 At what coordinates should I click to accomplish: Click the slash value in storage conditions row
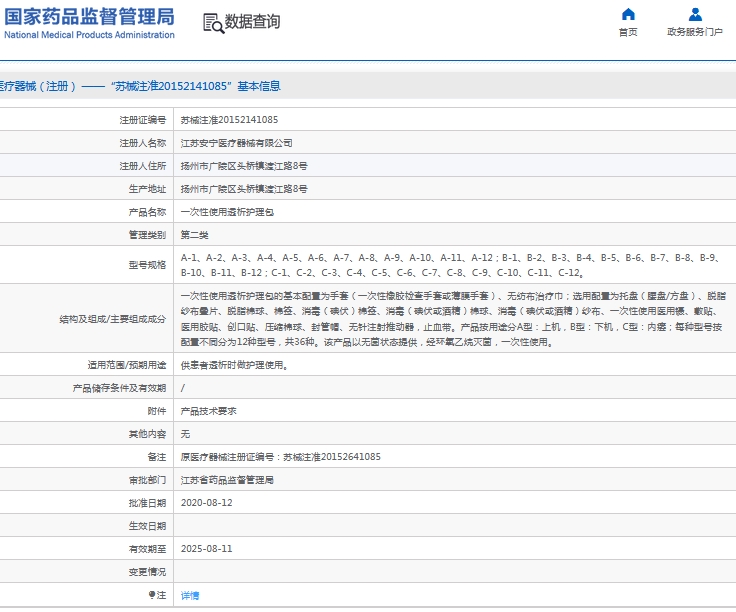tap(183, 388)
